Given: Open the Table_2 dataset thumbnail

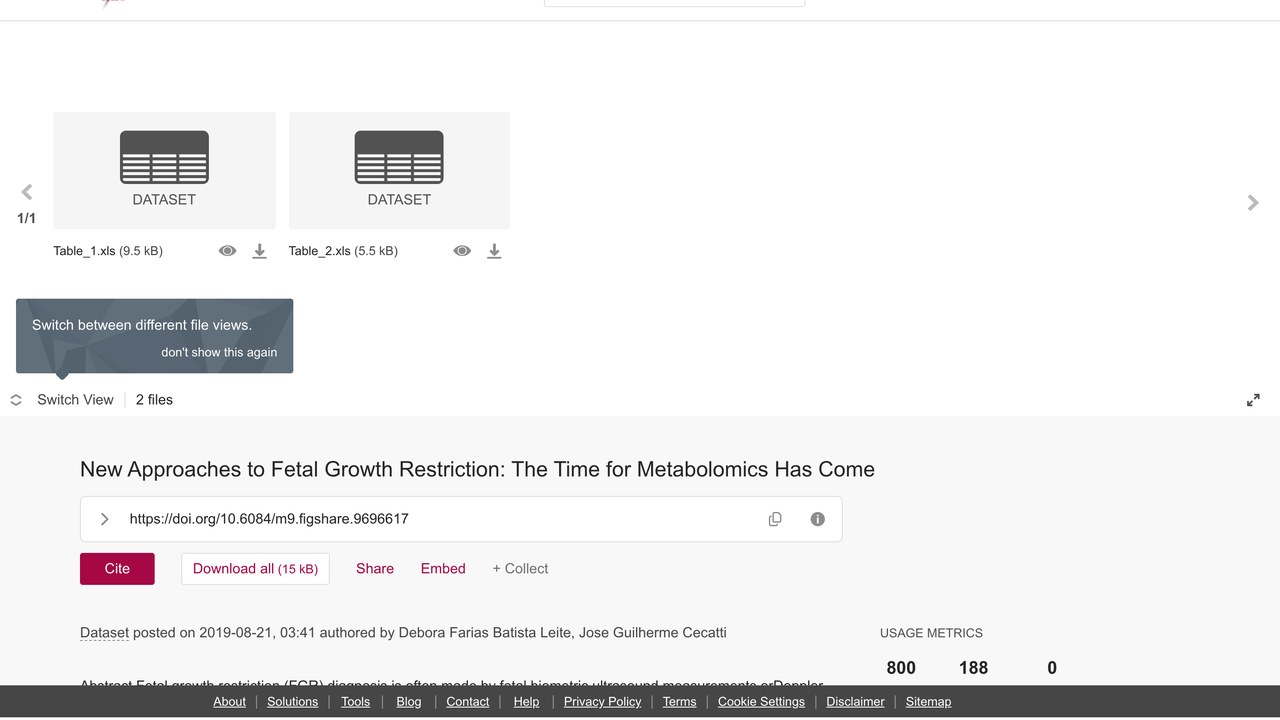Looking at the screenshot, I should tap(399, 170).
